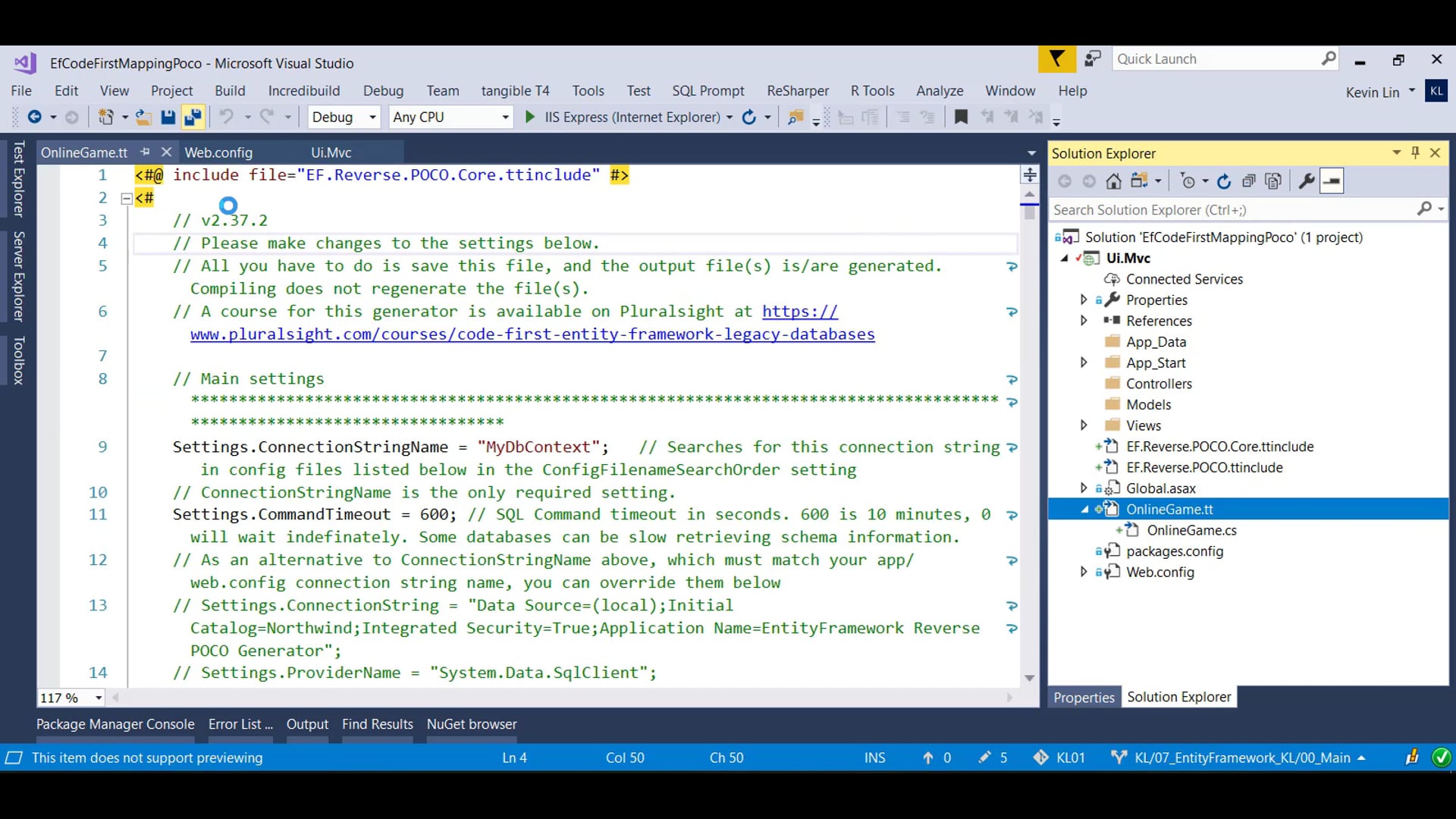1456x819 pixels.
Task: Refresh the Solution Explorer tree
Action: [1223, 181]
